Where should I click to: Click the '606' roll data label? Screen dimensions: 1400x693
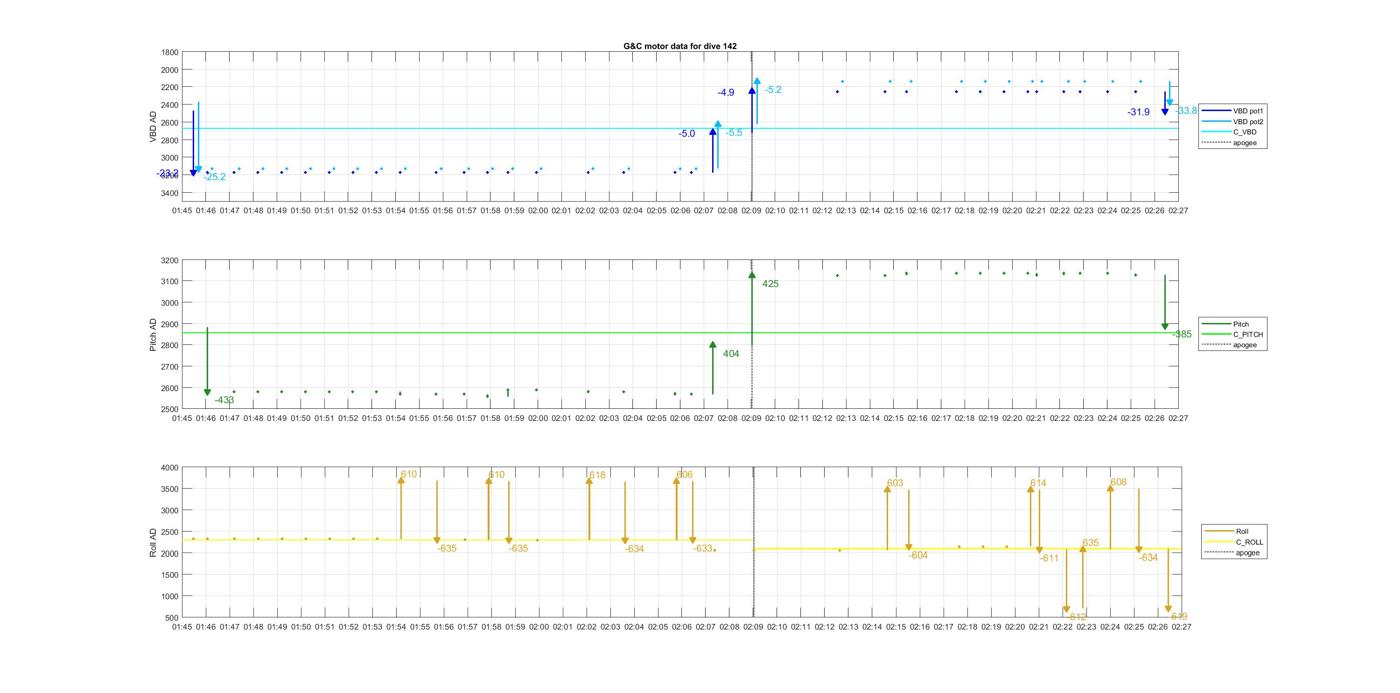point(685,475)
